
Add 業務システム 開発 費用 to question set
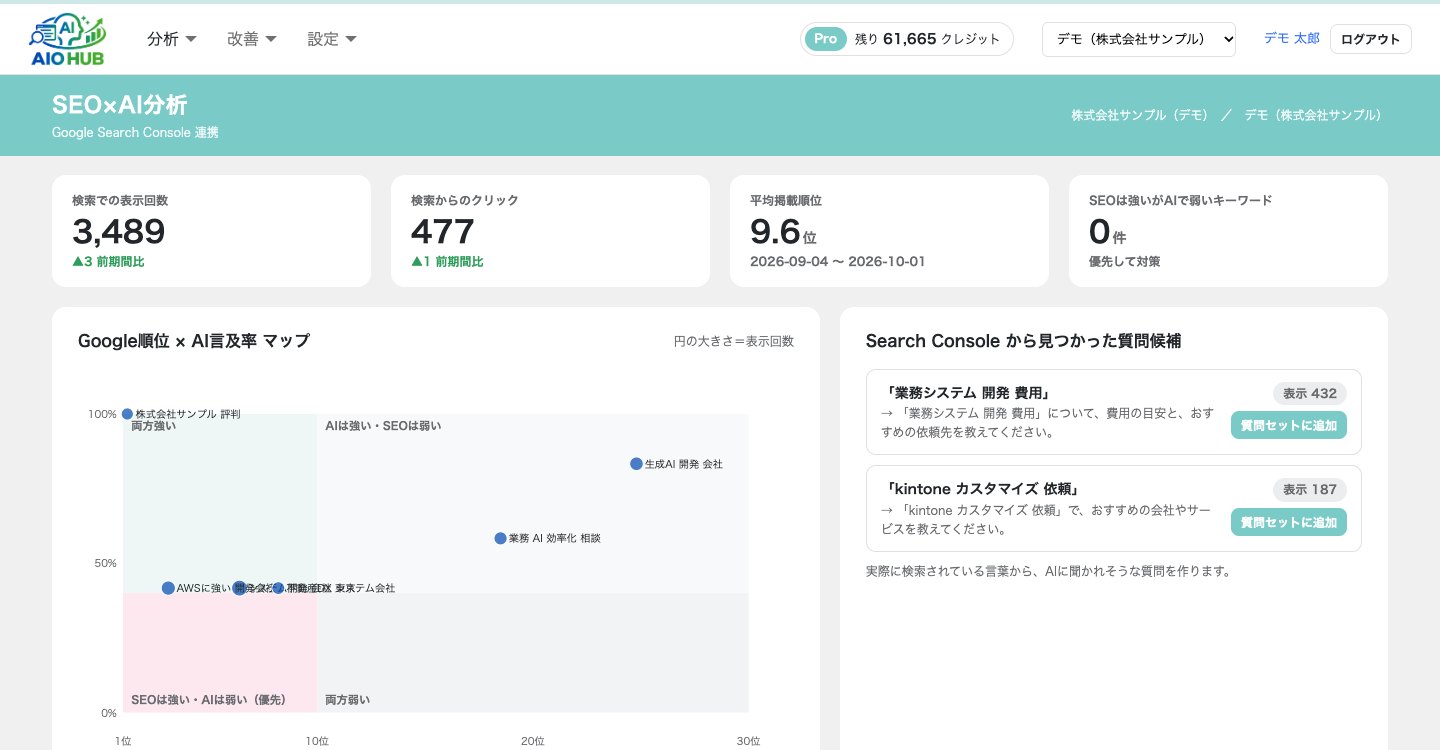click(x=1288, y=425)
